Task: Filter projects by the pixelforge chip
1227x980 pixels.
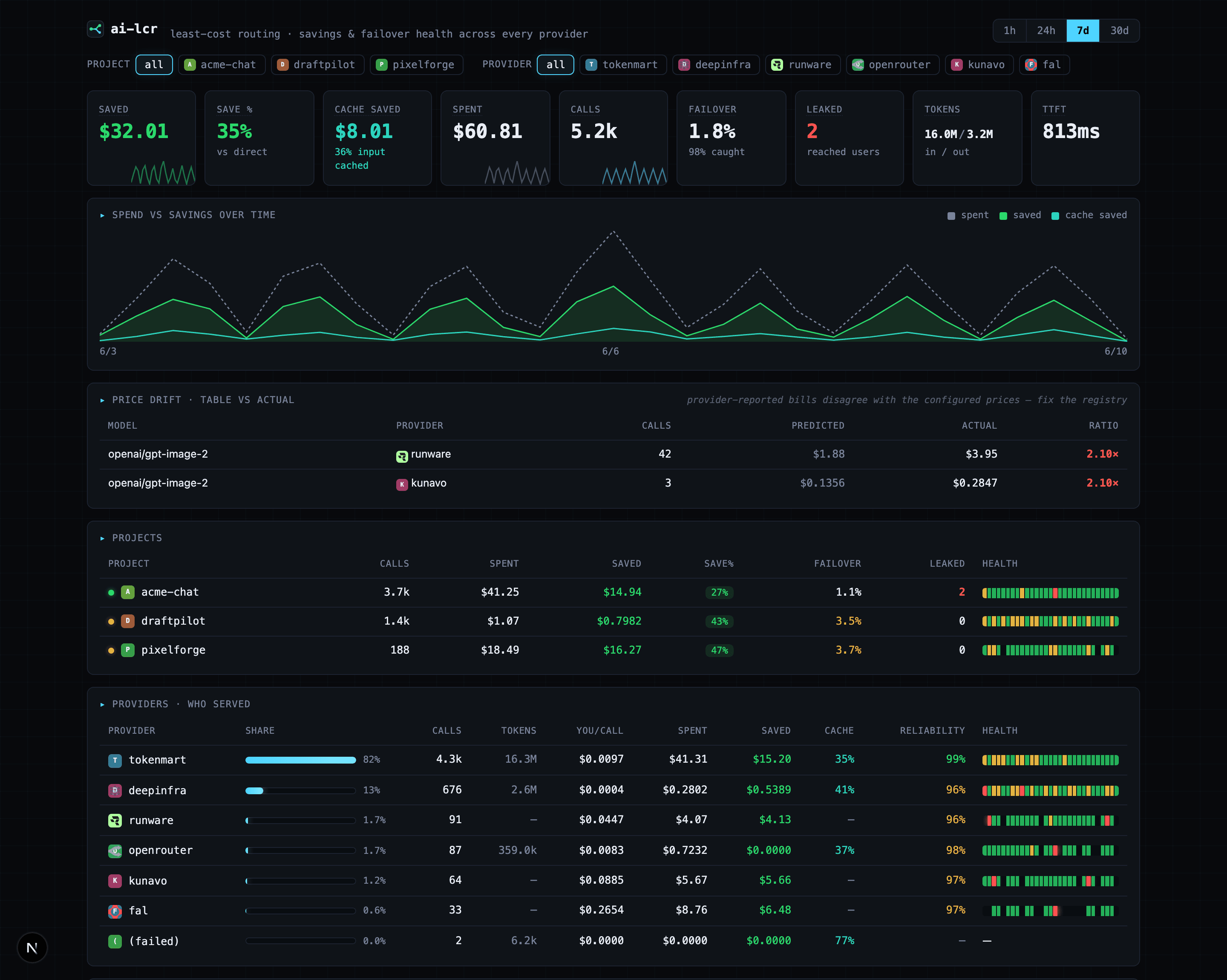Action: point(417,65)
